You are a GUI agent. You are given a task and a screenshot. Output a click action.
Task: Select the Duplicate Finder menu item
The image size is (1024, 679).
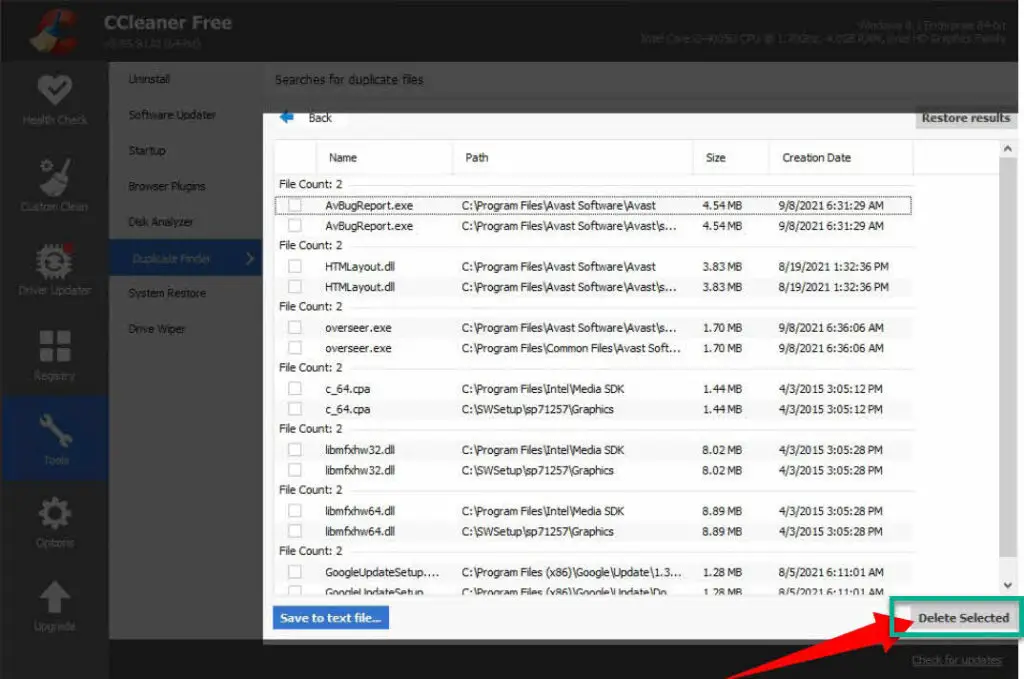[x=185, y=259]
